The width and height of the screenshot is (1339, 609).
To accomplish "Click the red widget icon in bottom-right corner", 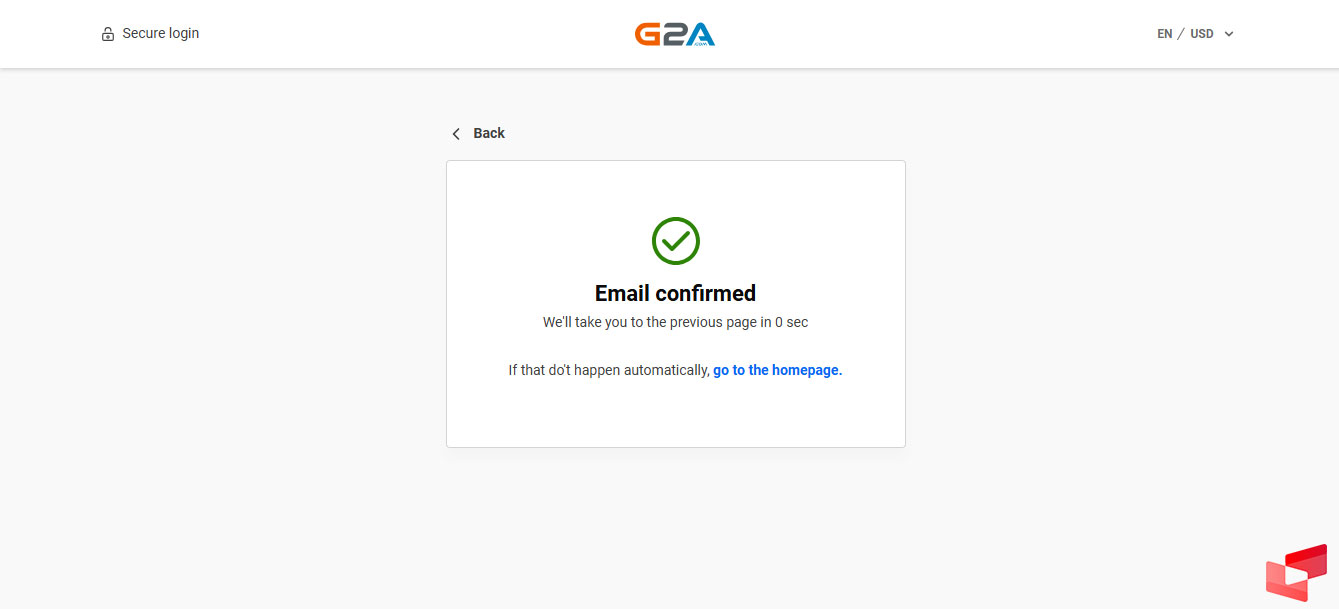I will [1296, 573].
